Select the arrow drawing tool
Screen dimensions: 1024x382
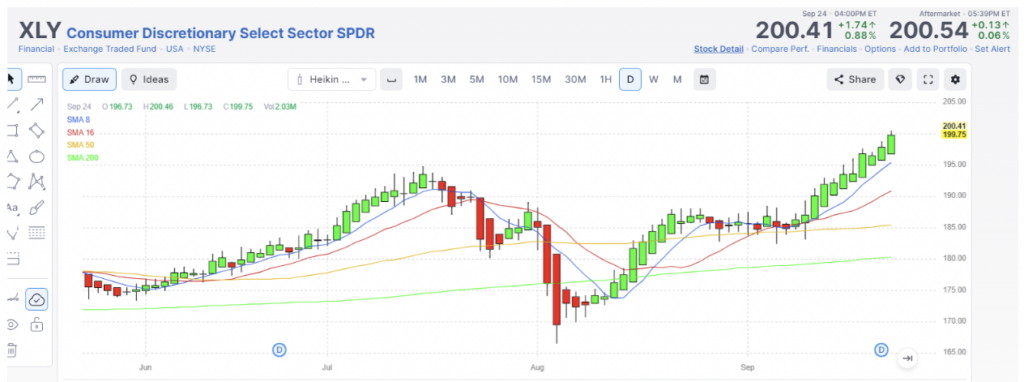(x=37, y=104)
